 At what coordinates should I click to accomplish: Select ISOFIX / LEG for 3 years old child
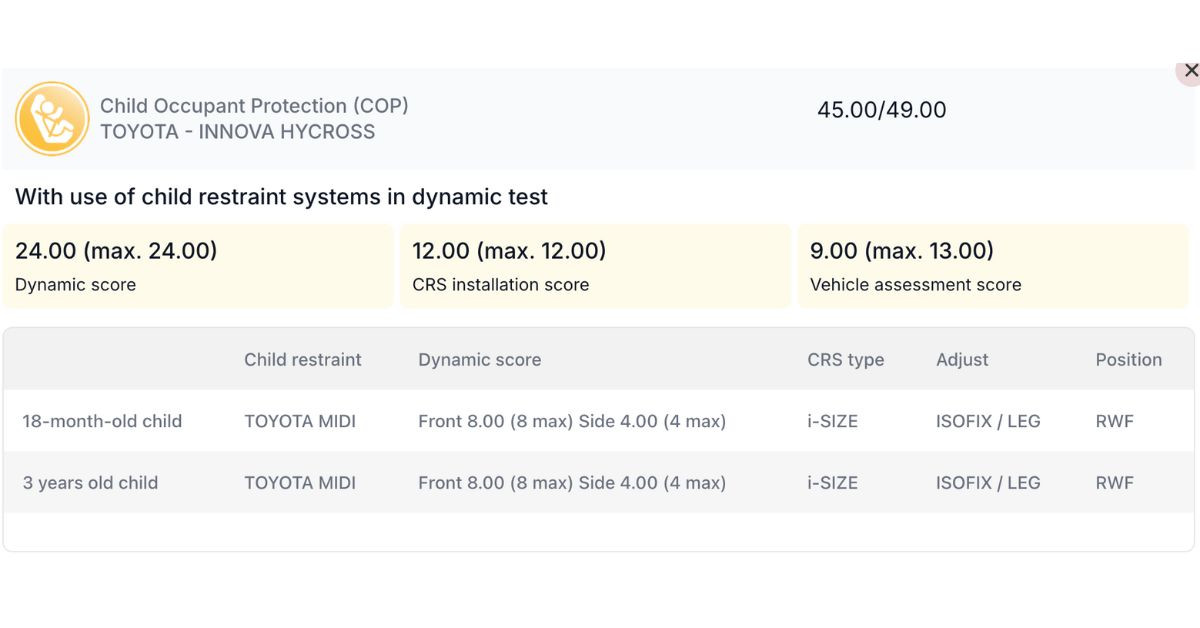coord(987,483)
